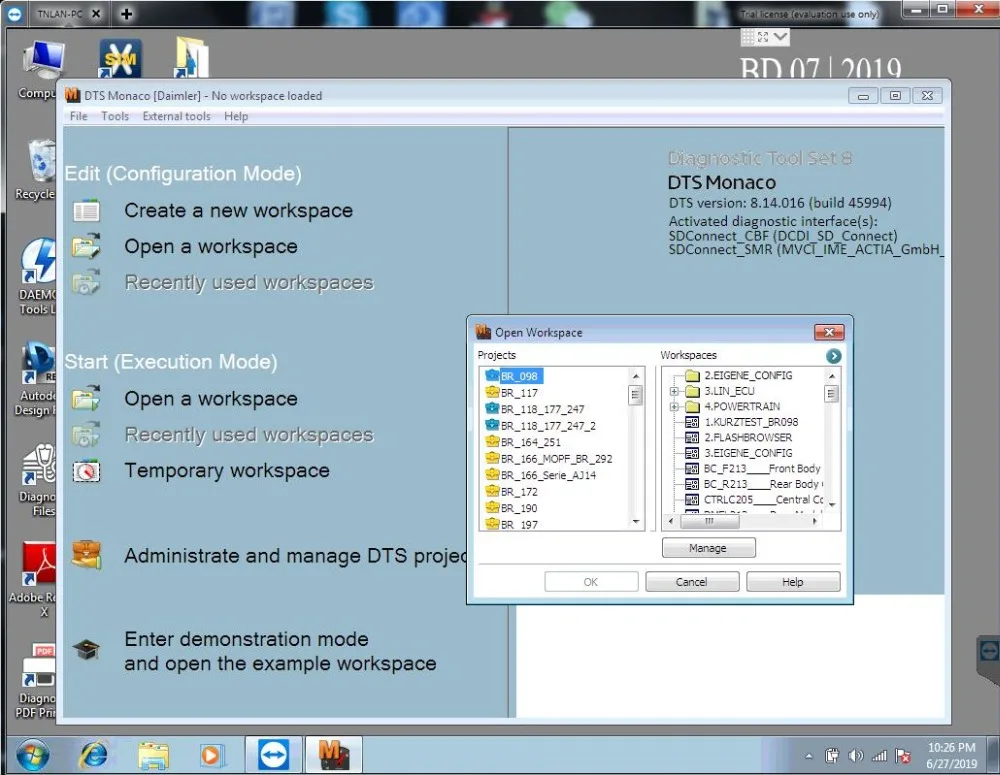Image resolution: width=1000 pixels, height=775 pixels.
Task: Select project BR_118_177_247_2
Action: 548,425
